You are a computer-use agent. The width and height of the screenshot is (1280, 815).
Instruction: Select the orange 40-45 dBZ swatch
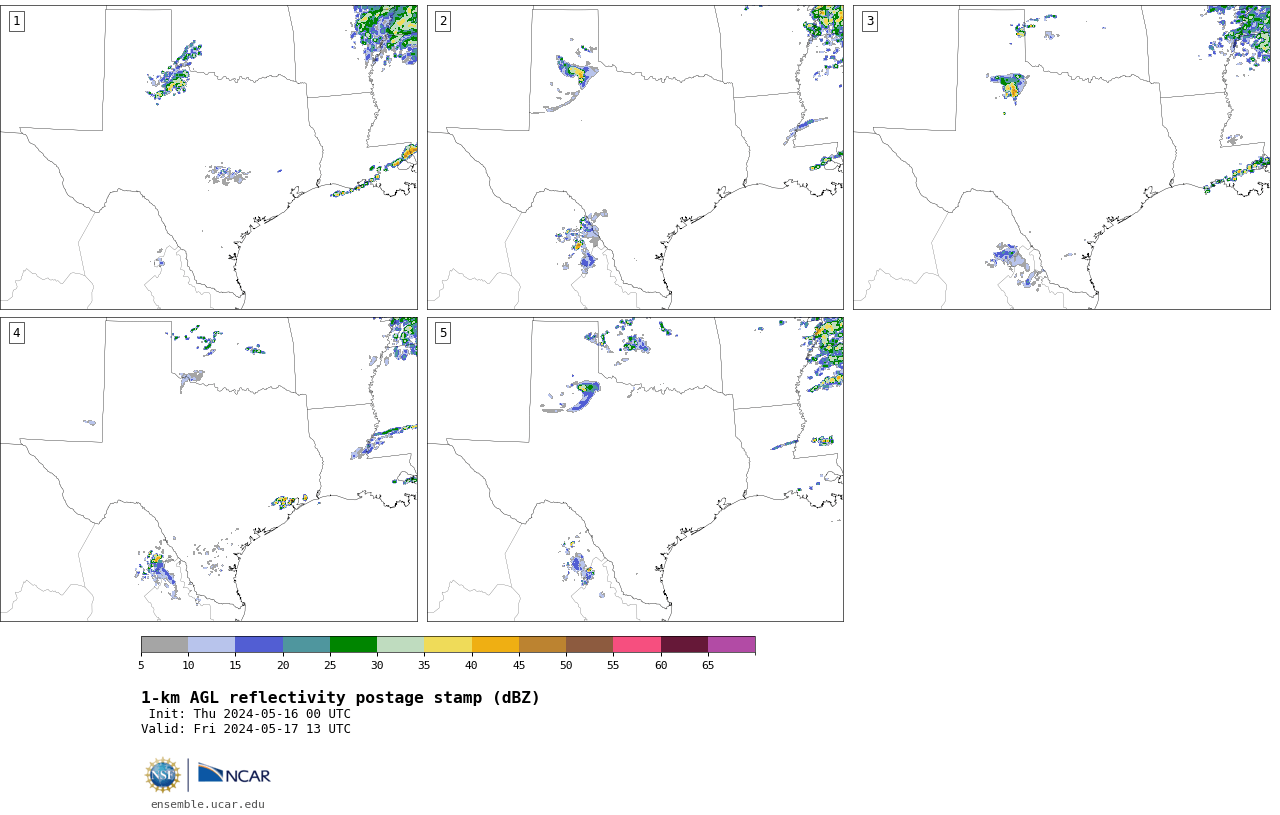[x=495, y=644]
